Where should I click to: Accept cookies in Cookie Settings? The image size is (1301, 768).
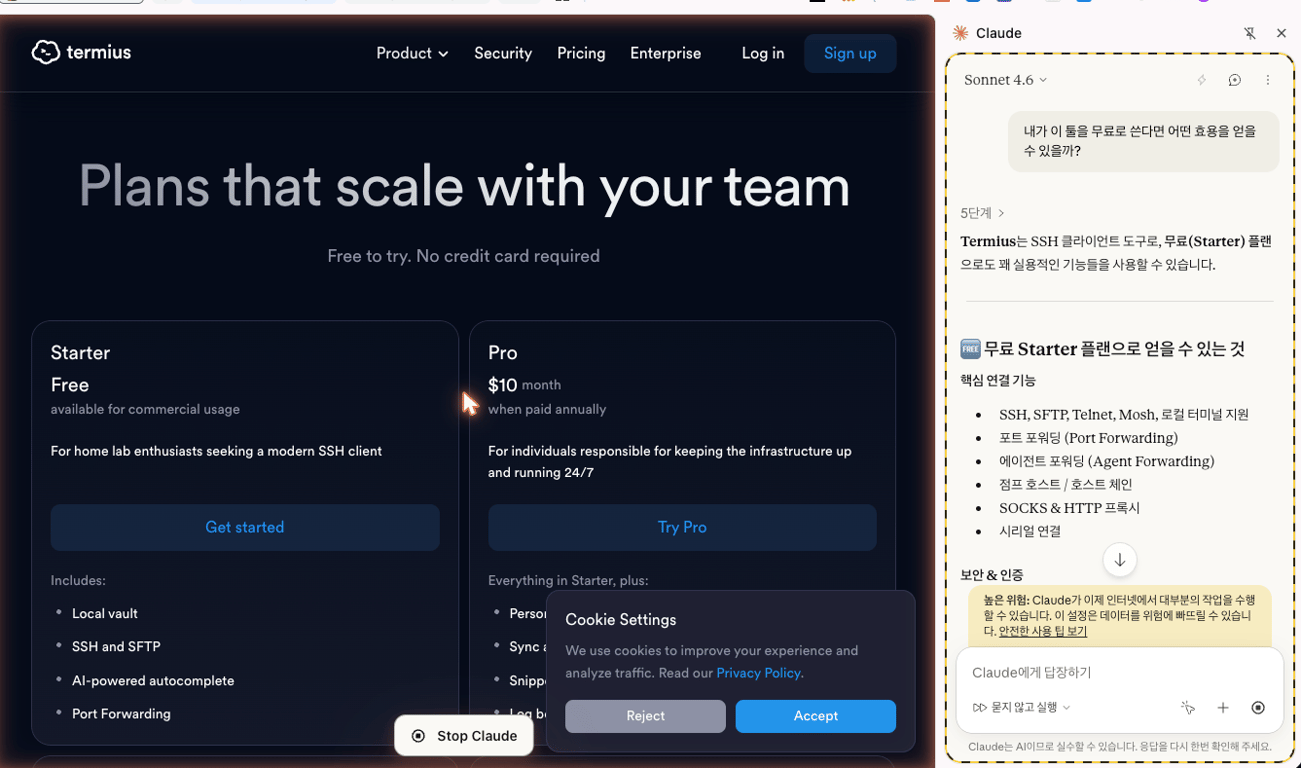click(x=816, y=716)
